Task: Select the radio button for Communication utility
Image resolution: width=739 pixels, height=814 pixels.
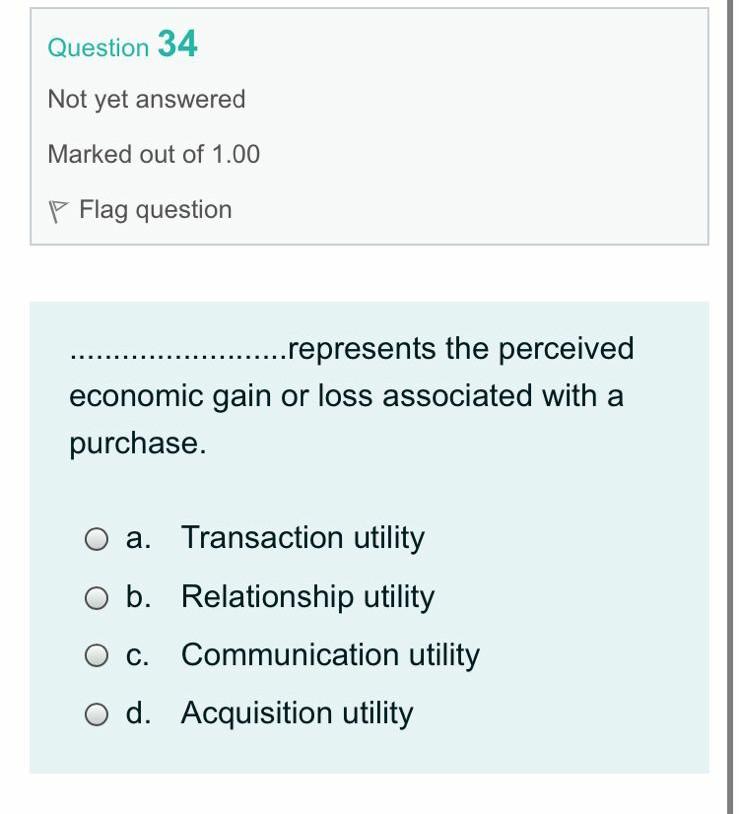Action: point(98,655)
